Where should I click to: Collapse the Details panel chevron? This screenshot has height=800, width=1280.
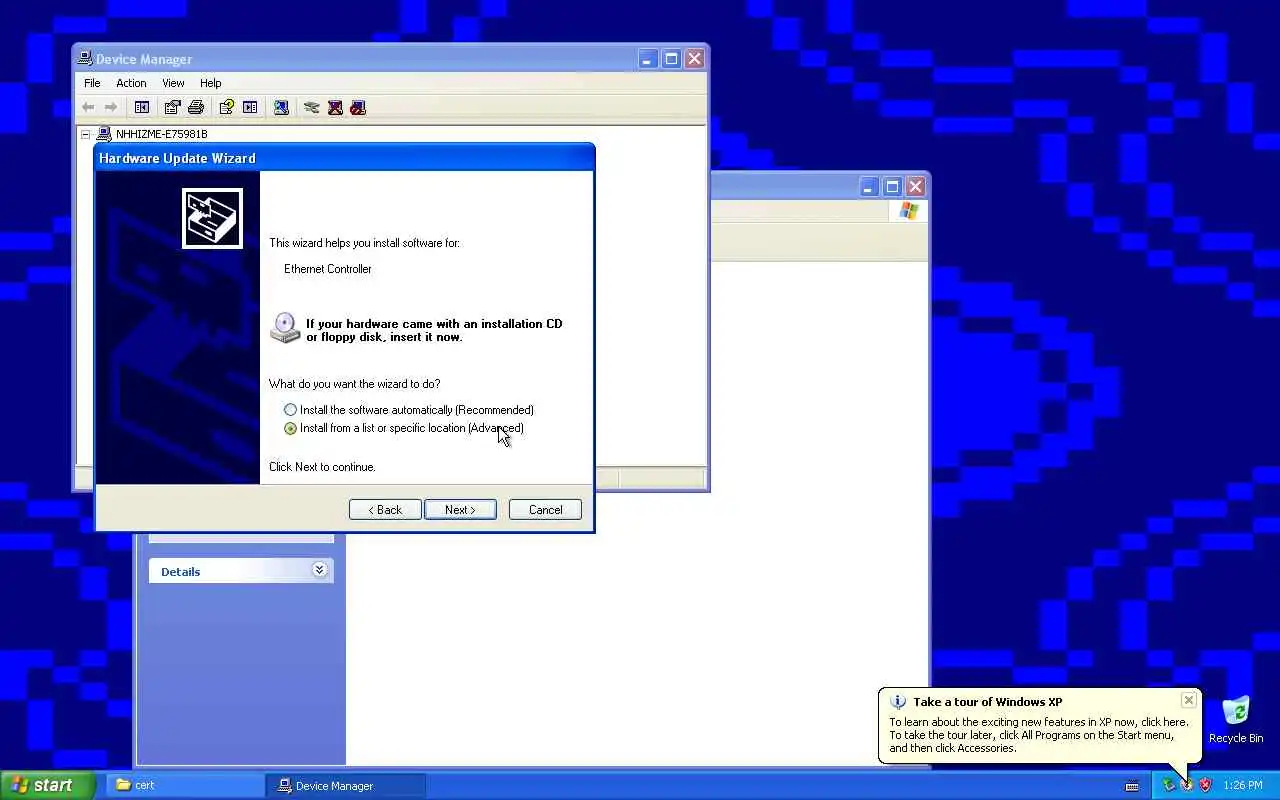pyautogui.click(x=319, y=570)
